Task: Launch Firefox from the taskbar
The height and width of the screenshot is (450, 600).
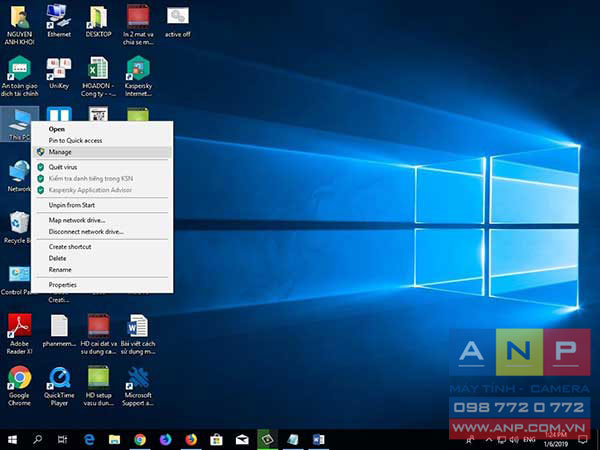Action: click(191, 439)
